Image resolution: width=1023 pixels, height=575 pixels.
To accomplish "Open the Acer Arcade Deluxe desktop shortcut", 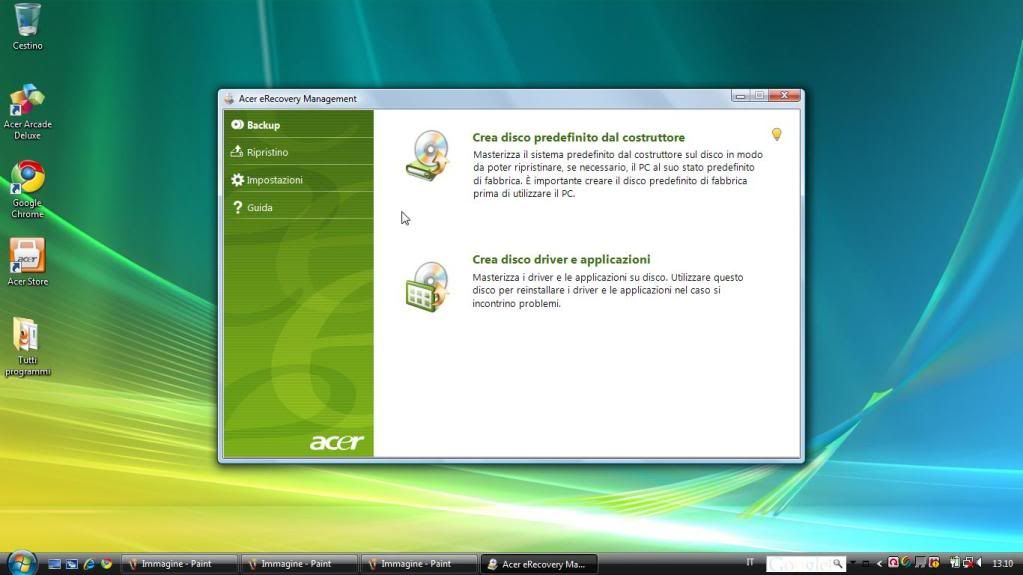I will tap(27, 112).
